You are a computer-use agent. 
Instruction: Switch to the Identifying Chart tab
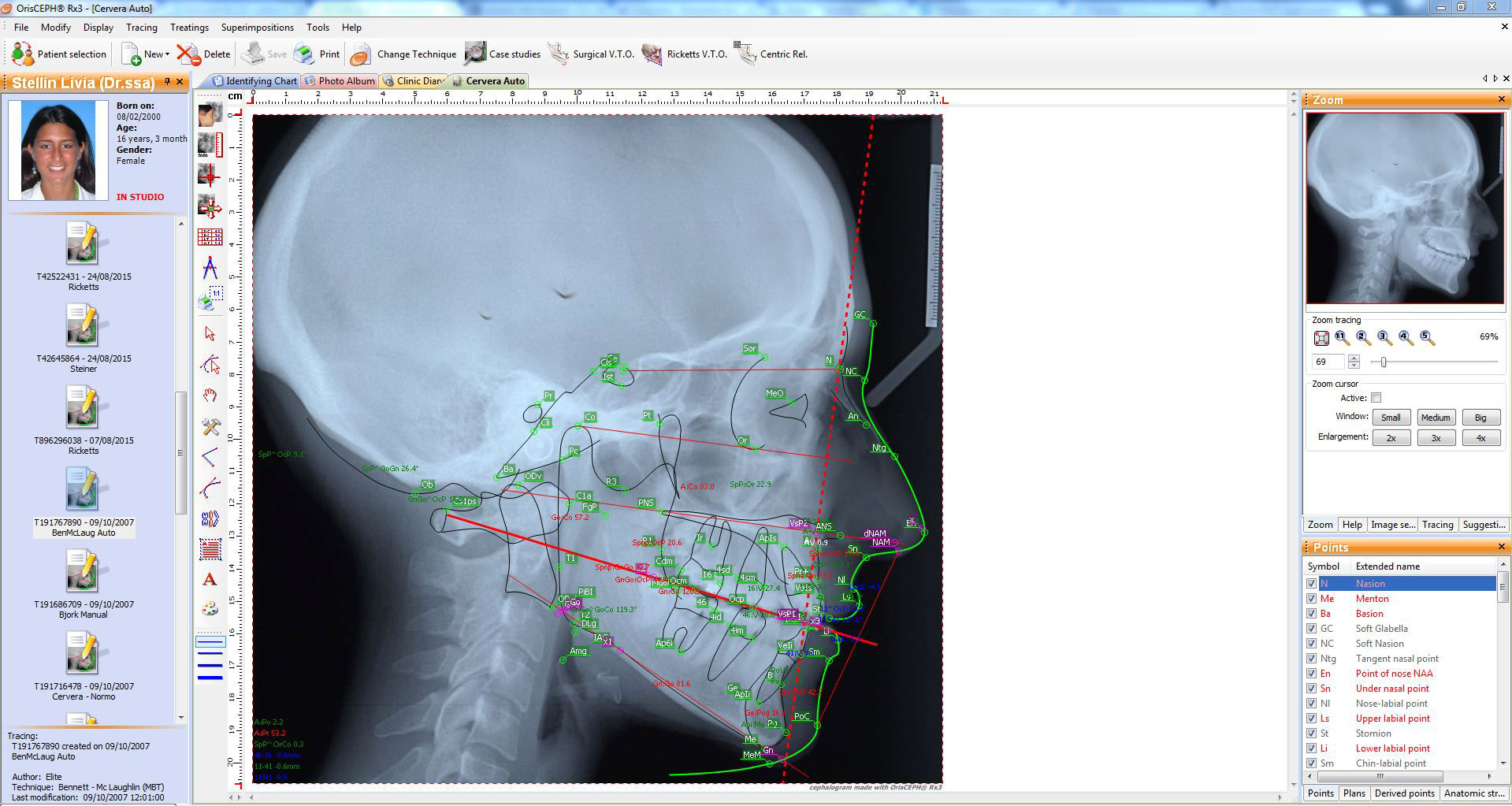[254, 81]
